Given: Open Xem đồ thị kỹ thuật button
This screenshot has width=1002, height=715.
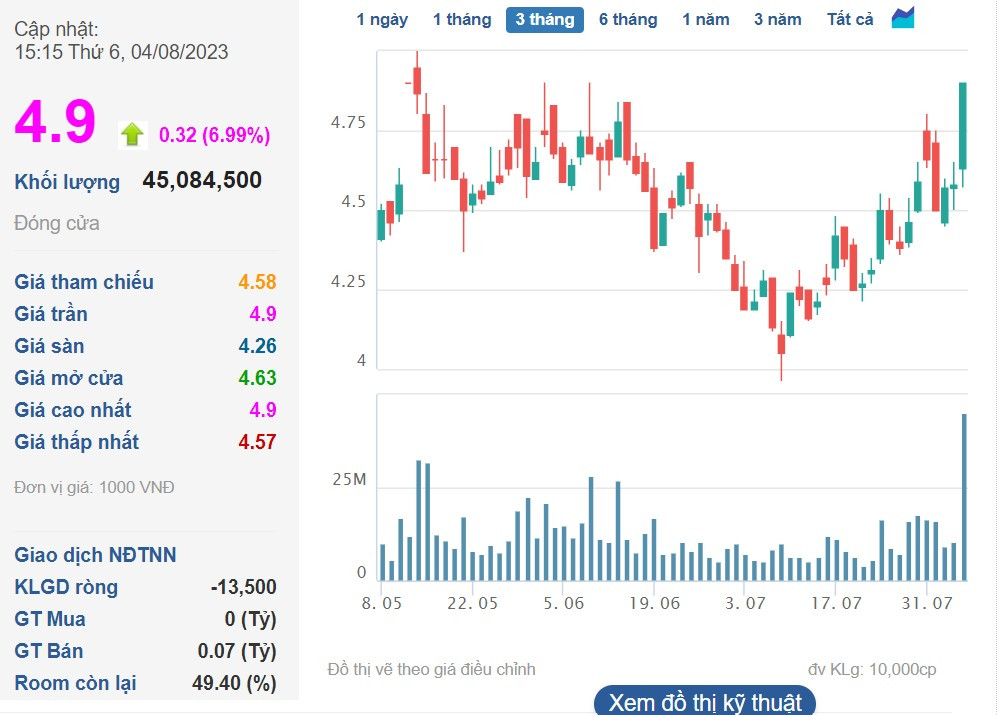Looking at the screenshot, I should pos(705,702).
